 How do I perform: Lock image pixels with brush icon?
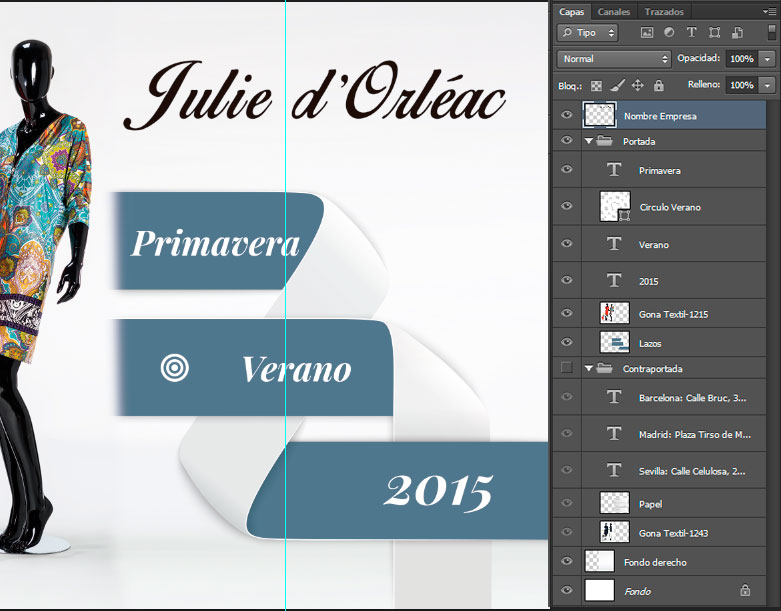617,86
